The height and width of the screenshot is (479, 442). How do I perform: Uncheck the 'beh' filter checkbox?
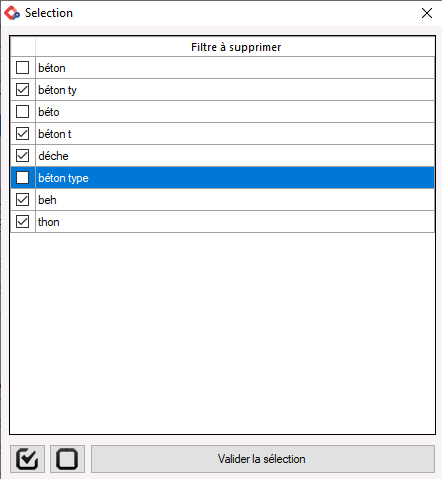[x=22, y=200]
